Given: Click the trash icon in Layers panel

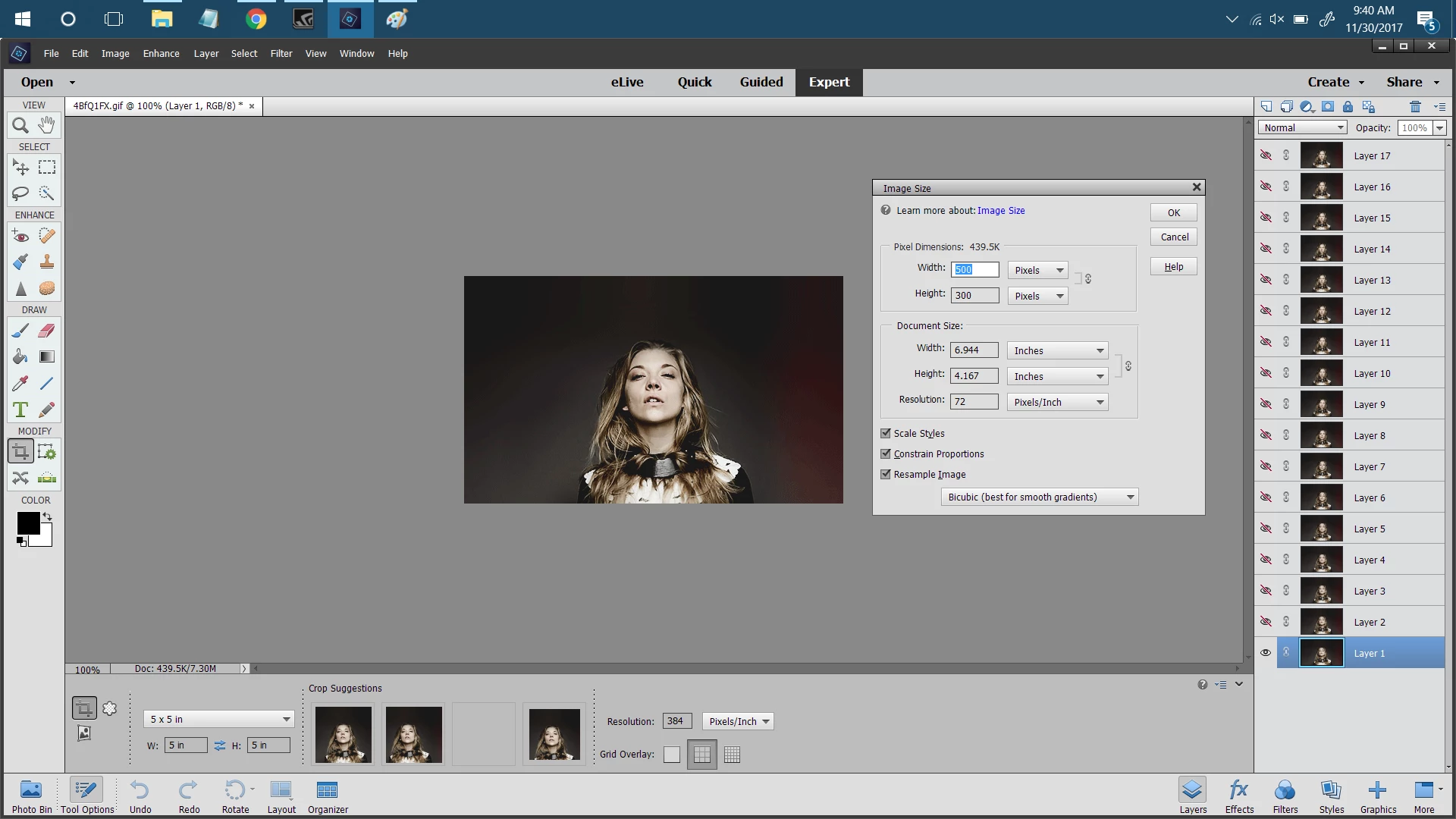Looking at the screenshot, I should [1415, 107].
